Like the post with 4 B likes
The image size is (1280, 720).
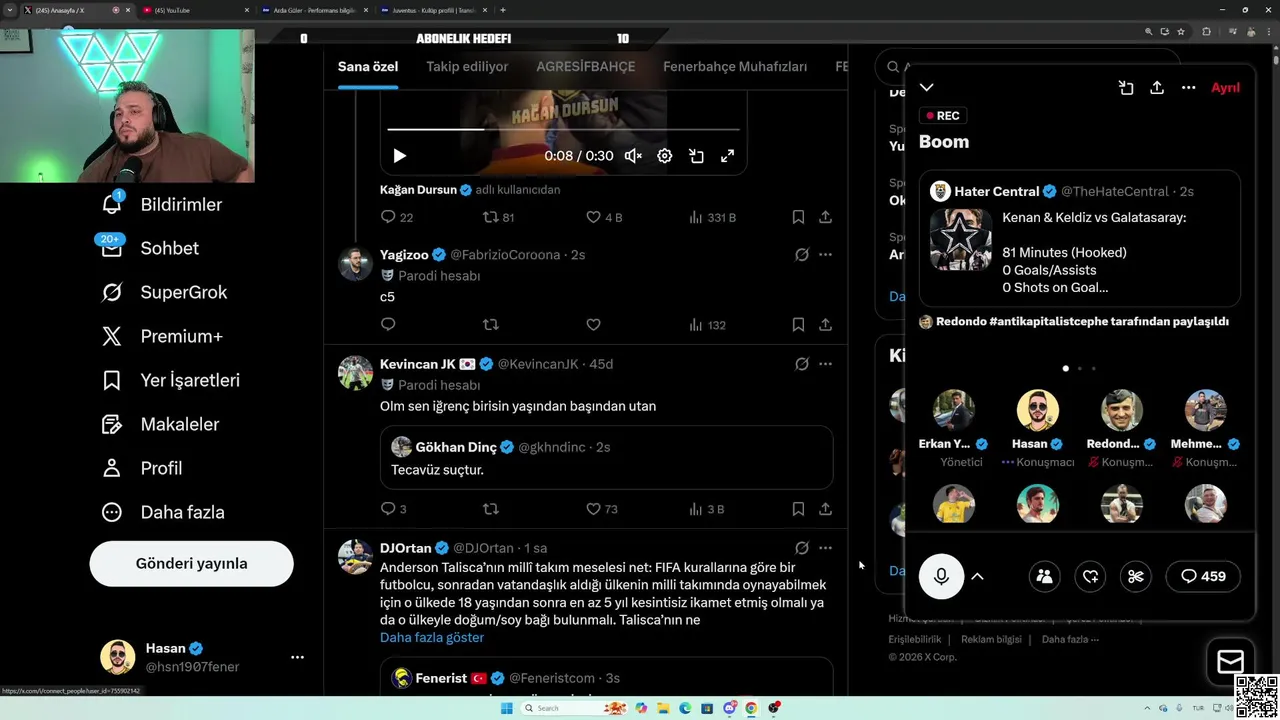click(x=604, y=217)
